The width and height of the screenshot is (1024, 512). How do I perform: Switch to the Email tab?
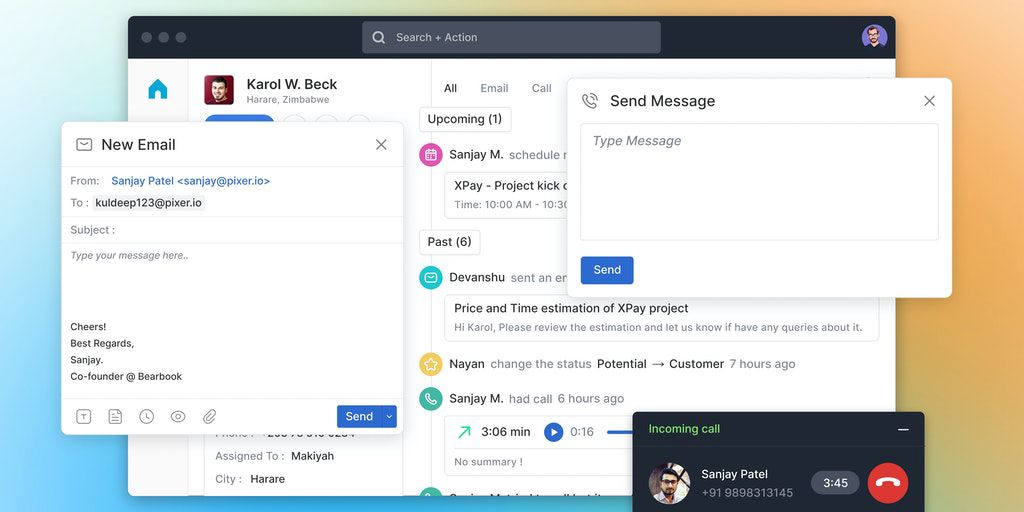point(494,88)
